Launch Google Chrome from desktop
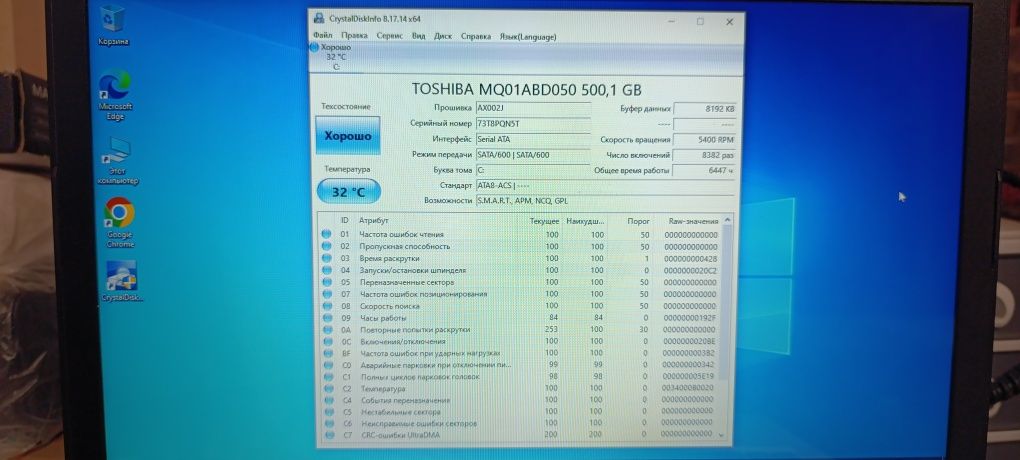Viewport: 1020px width, 460px height. point(120,222)
